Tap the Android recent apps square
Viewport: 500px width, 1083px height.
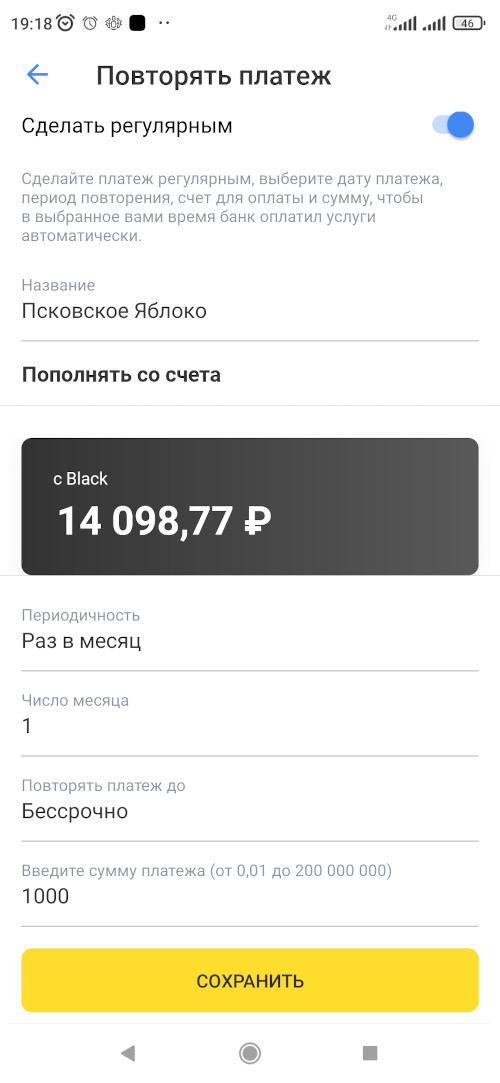tap(370, 1053)
